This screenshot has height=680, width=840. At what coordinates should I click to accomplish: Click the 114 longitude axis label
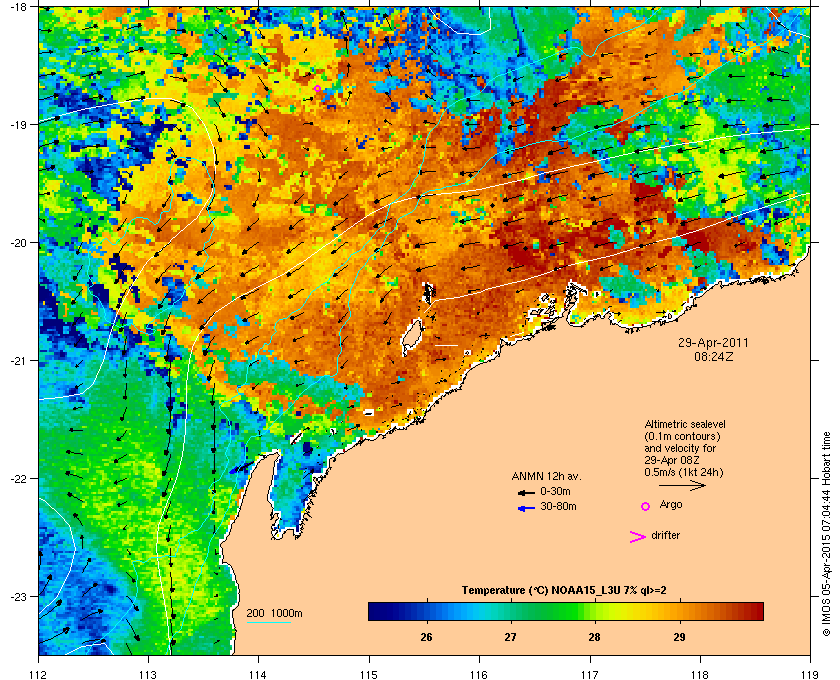click(x=258, y=675)
